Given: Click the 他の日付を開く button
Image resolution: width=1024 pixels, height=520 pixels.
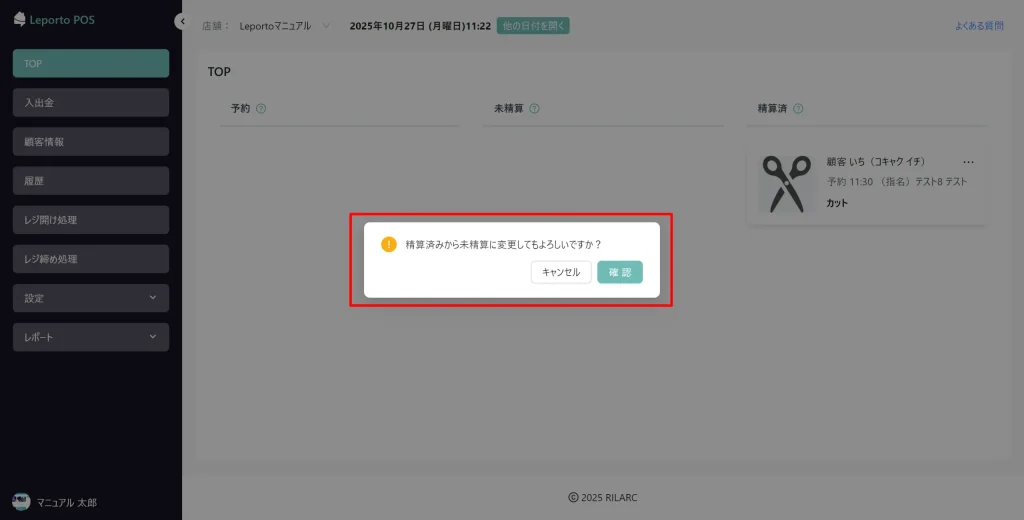Looking at the screenshot, I should tap(532, 26).
